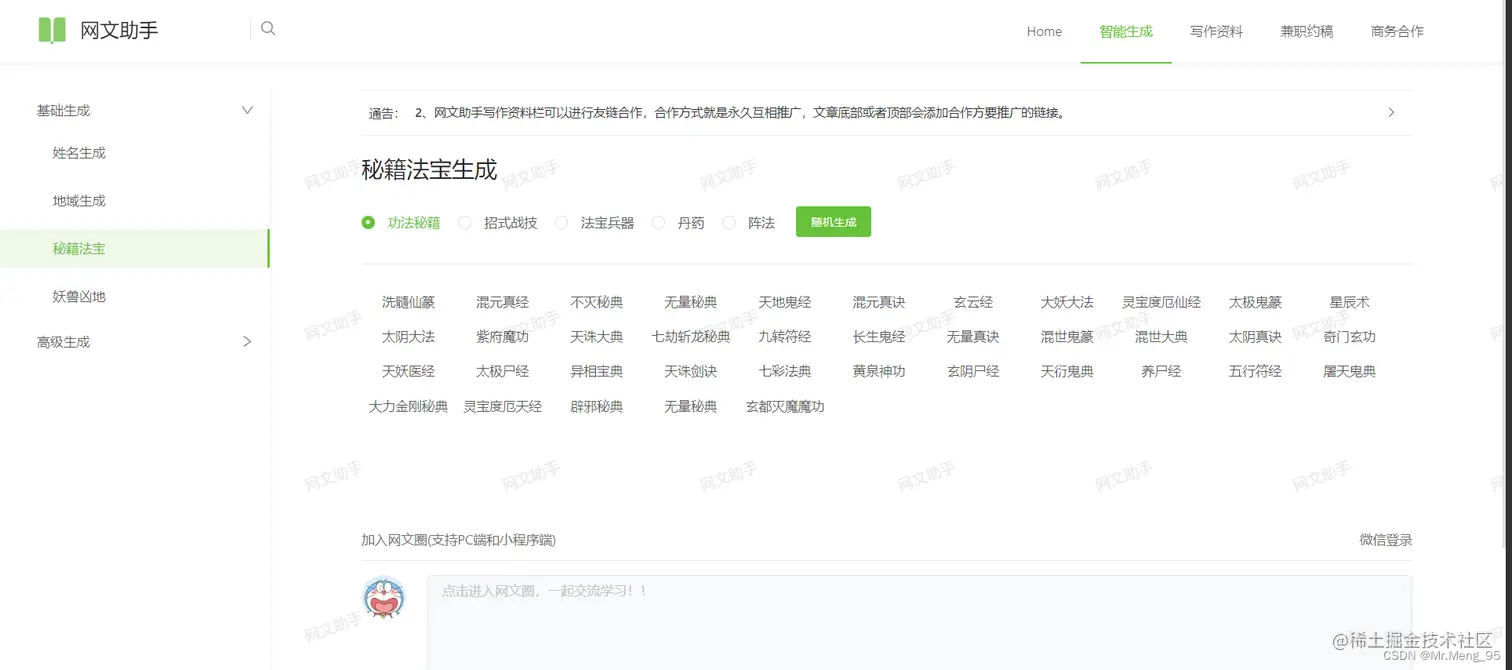Open the Home navigation item

[x=1044, y=31]
